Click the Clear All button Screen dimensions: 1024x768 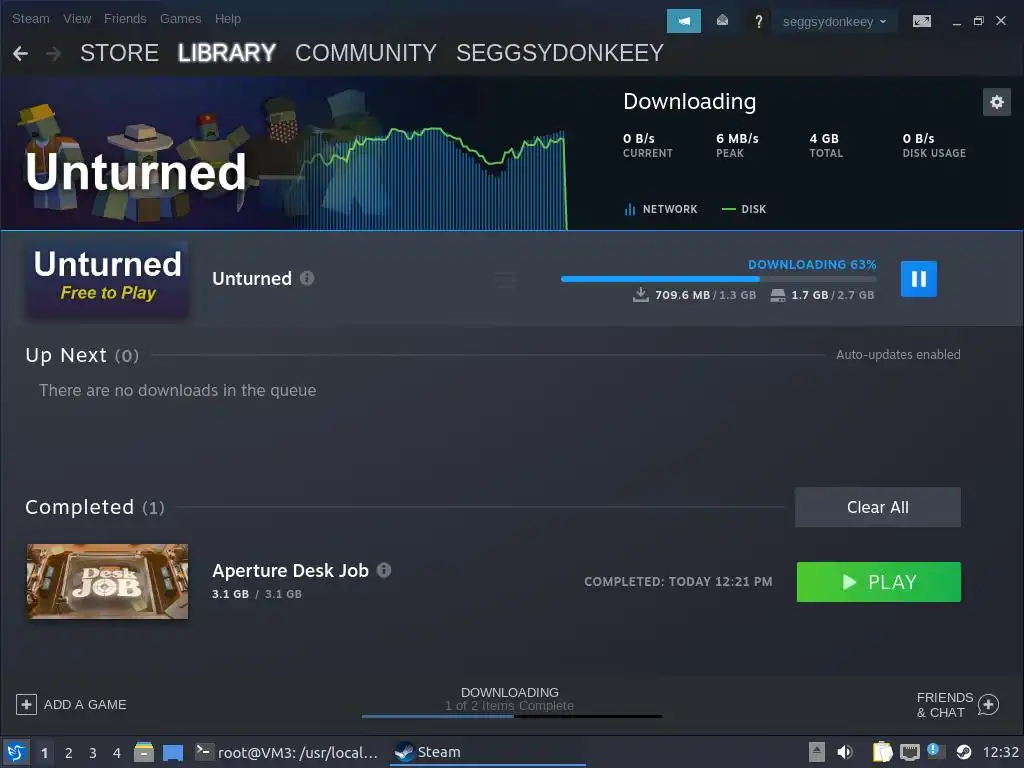click(877, 507)
